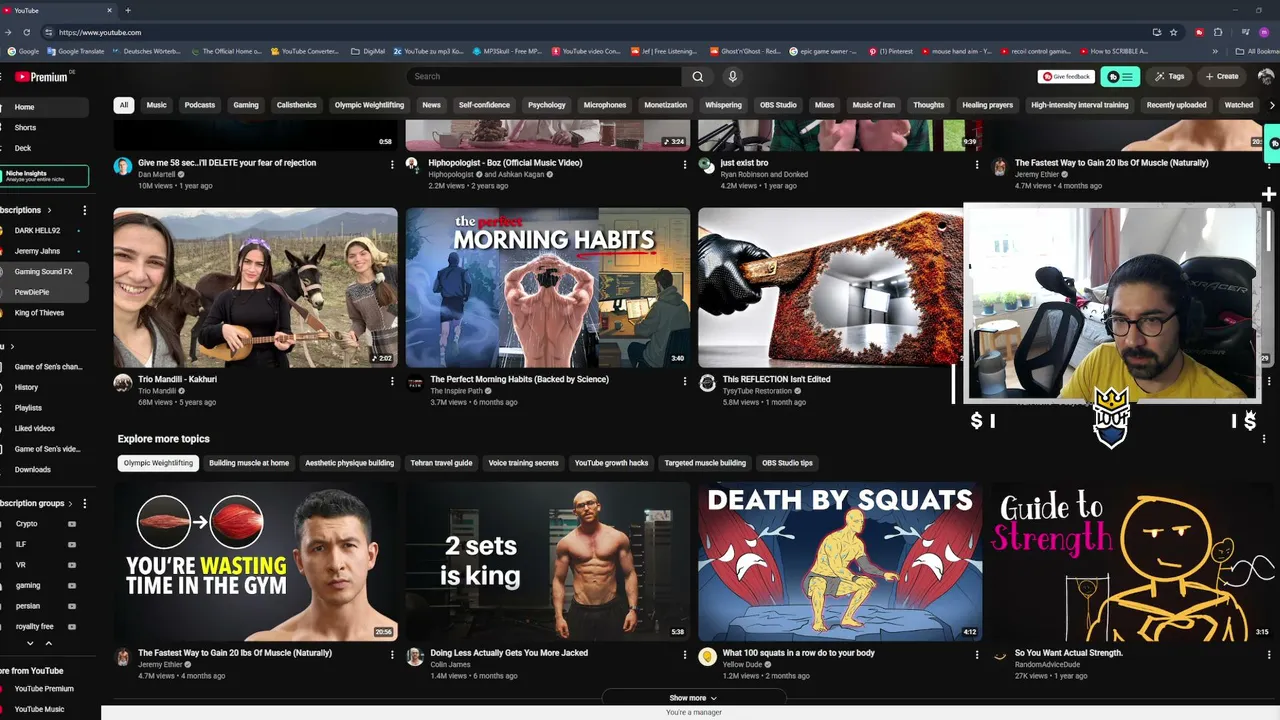The image size is (1280, 720).
Task: Toggle the gaming subscription group video icon
Action: pyautogui.click(x=72, y=585)
